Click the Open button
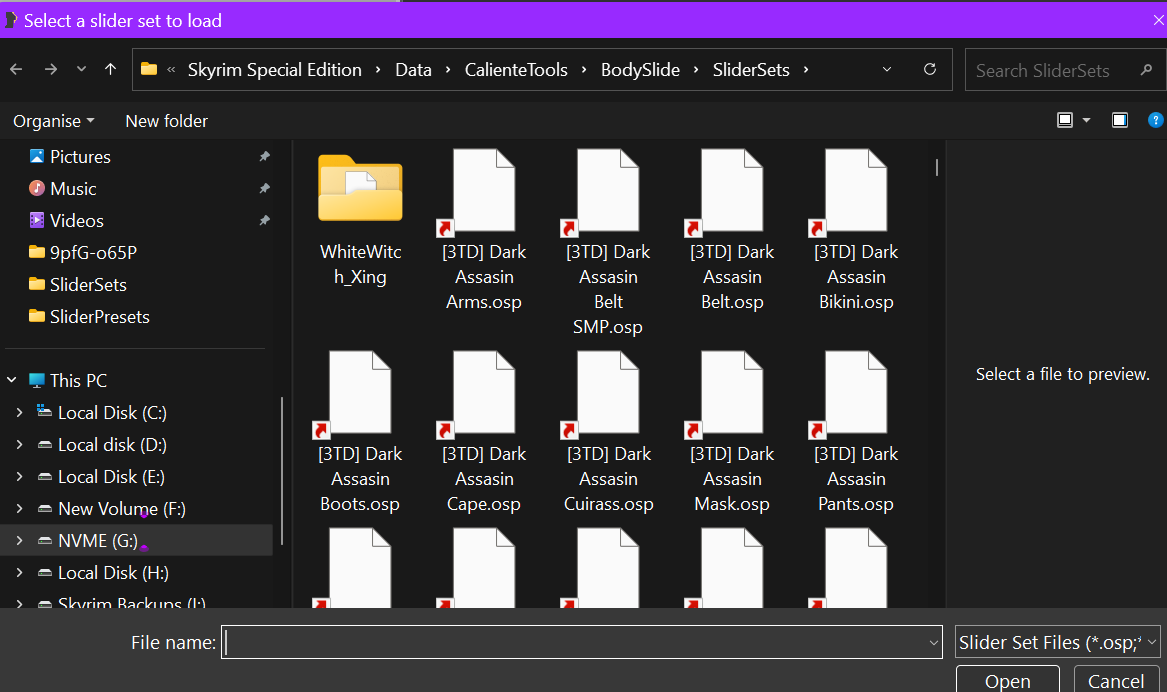 tap(1008, 680)
